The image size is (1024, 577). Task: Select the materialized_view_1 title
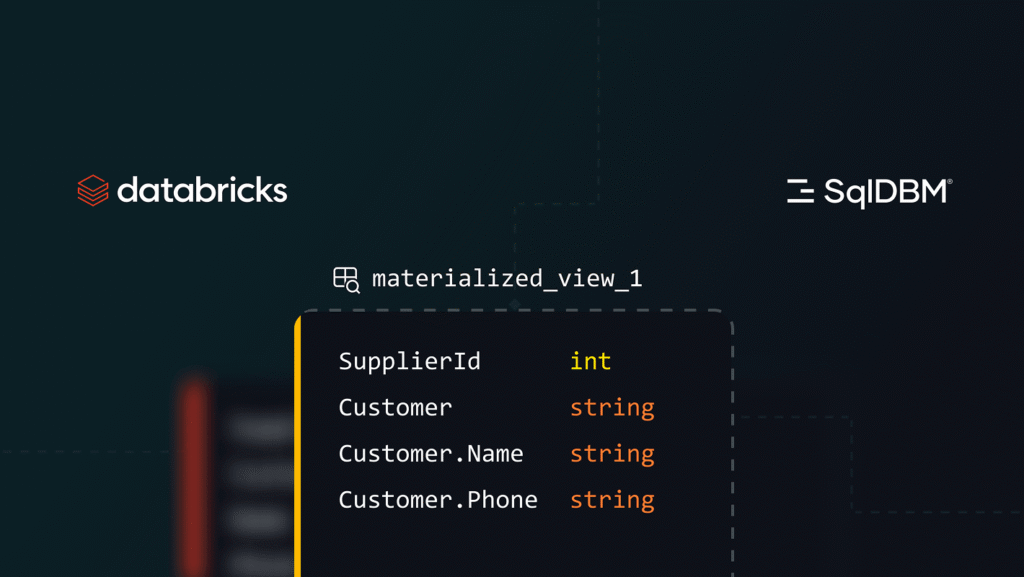pyautogui.click(x=507, y=279)
